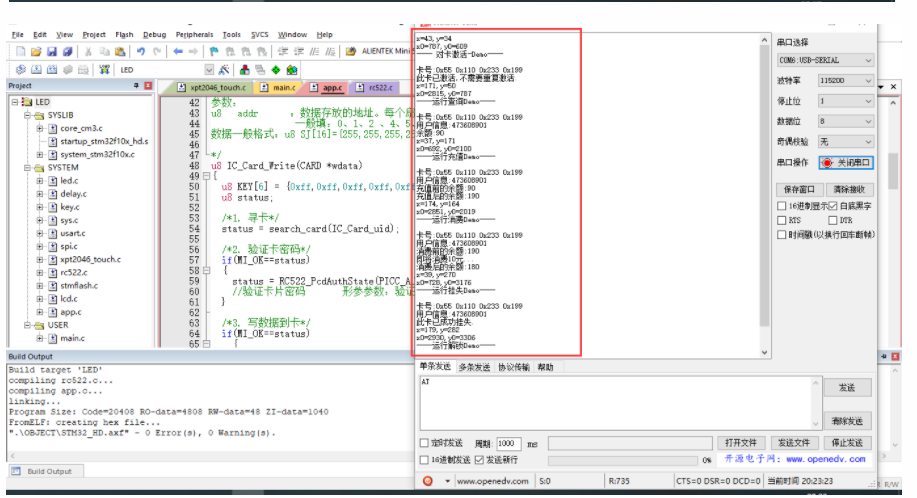Insert bookmark using the flag icon
The width and height of the screenshot is (917, 498).
pos(214,51)
